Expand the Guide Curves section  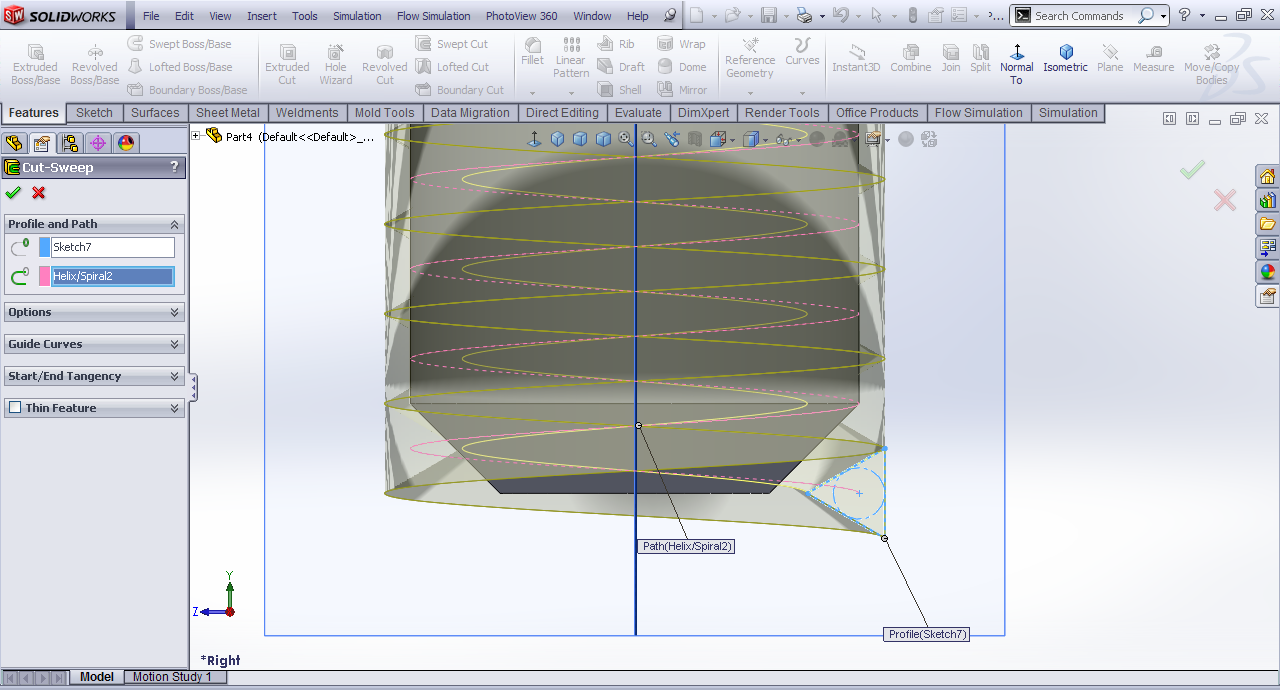tap(174, 344)
